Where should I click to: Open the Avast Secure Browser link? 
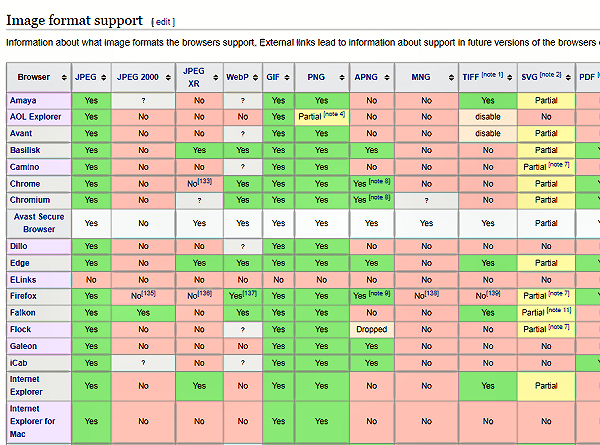[39, 223]
